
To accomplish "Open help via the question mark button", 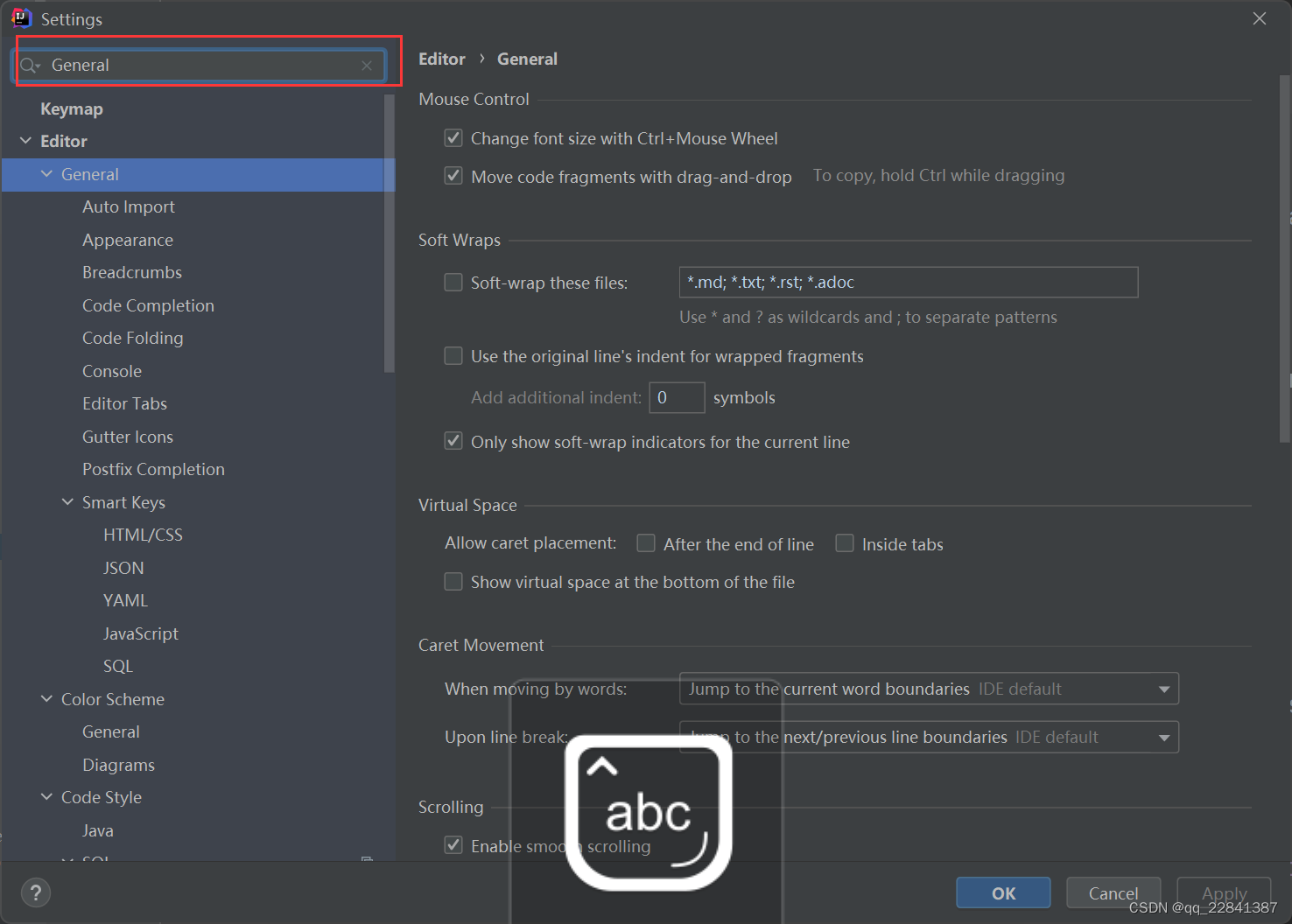I will pos(36,892).
